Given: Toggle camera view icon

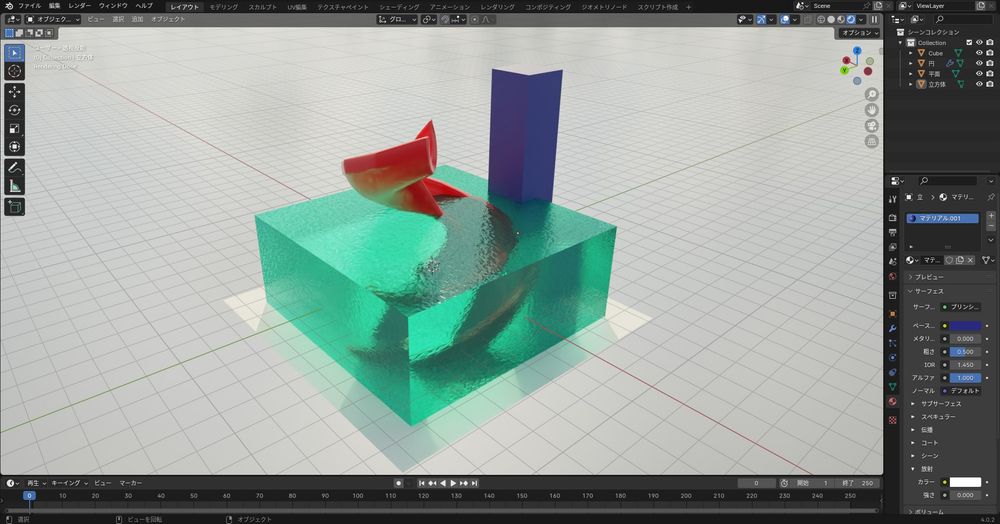Looking at the screenshot, I should click(x=871, y=126).
